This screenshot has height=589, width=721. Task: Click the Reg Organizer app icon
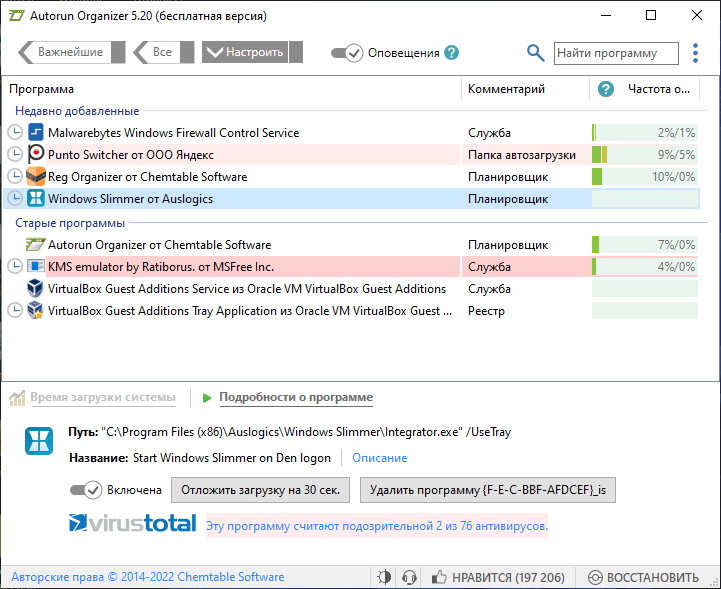pos(35,177)
